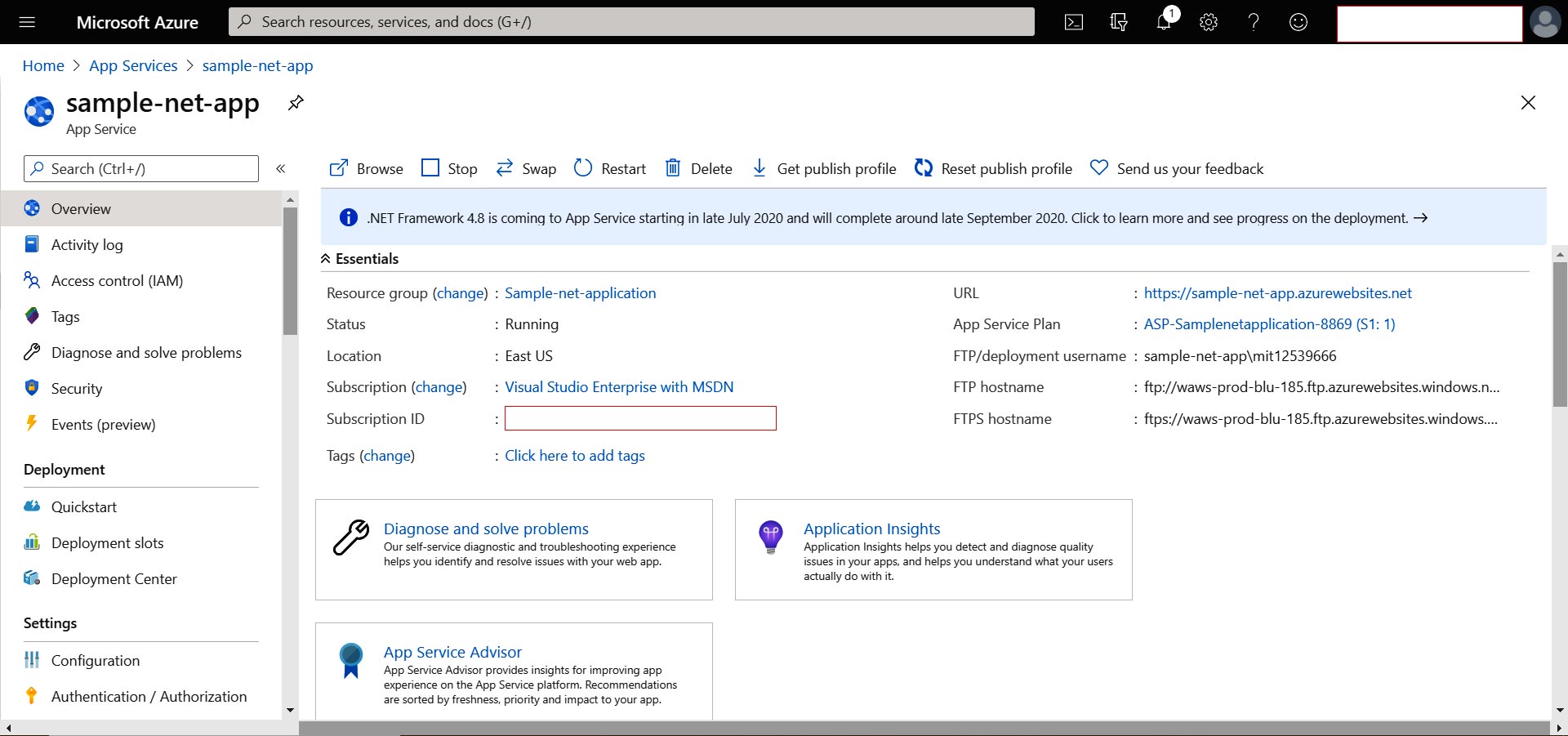
Task: Click the sidebar vertical scrollbar
Action: pos(290,271)
